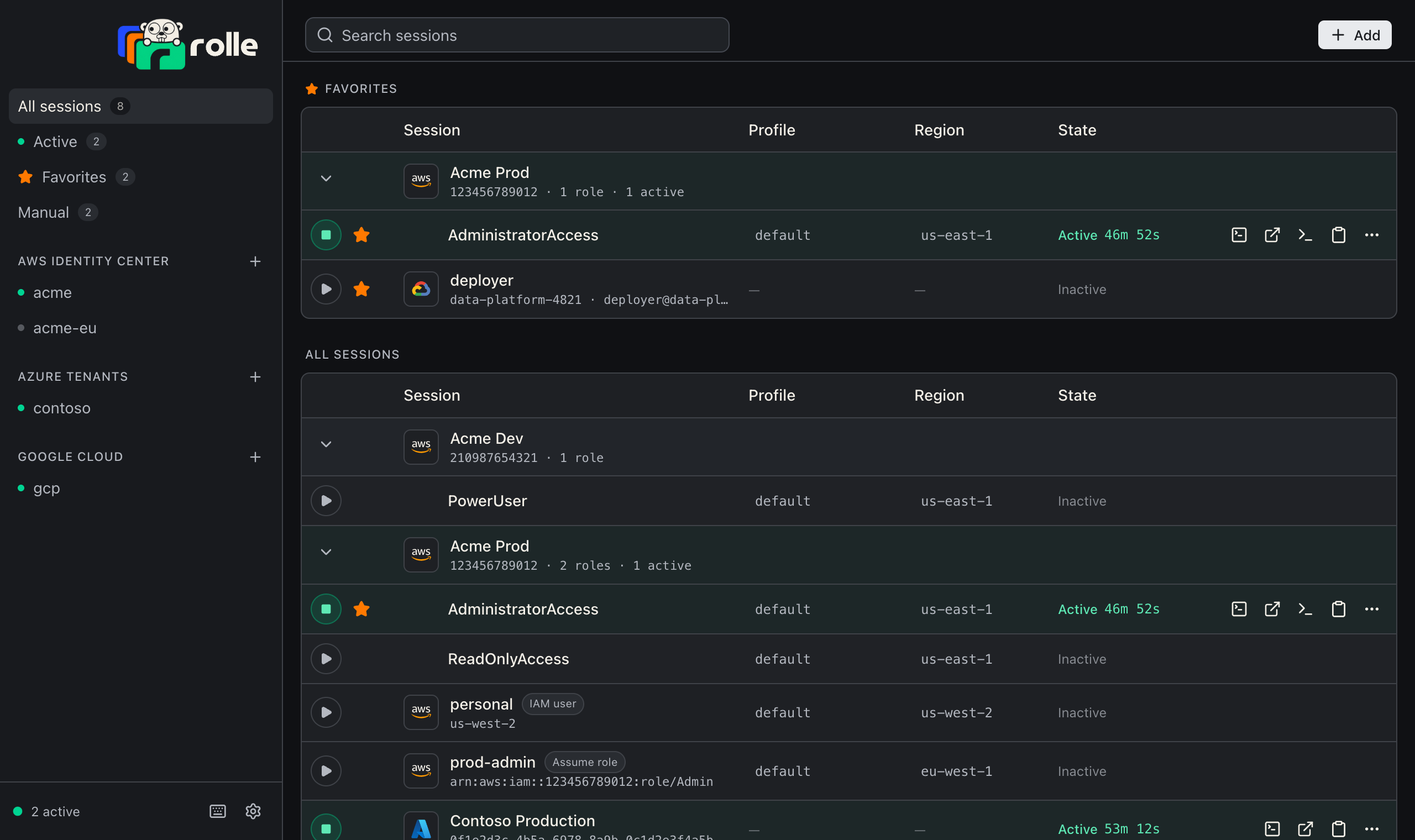Start the personal IAM user session
This screenshot has width=1415, height=840.
tap(326, 712)
